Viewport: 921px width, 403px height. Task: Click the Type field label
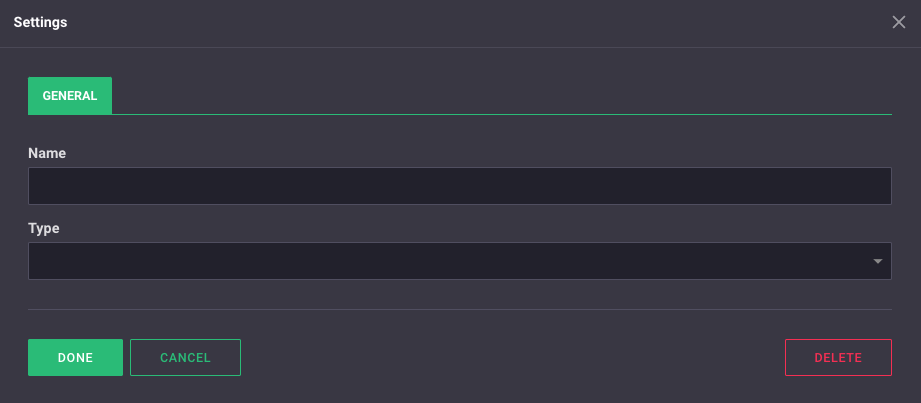(x=44, y=228)
